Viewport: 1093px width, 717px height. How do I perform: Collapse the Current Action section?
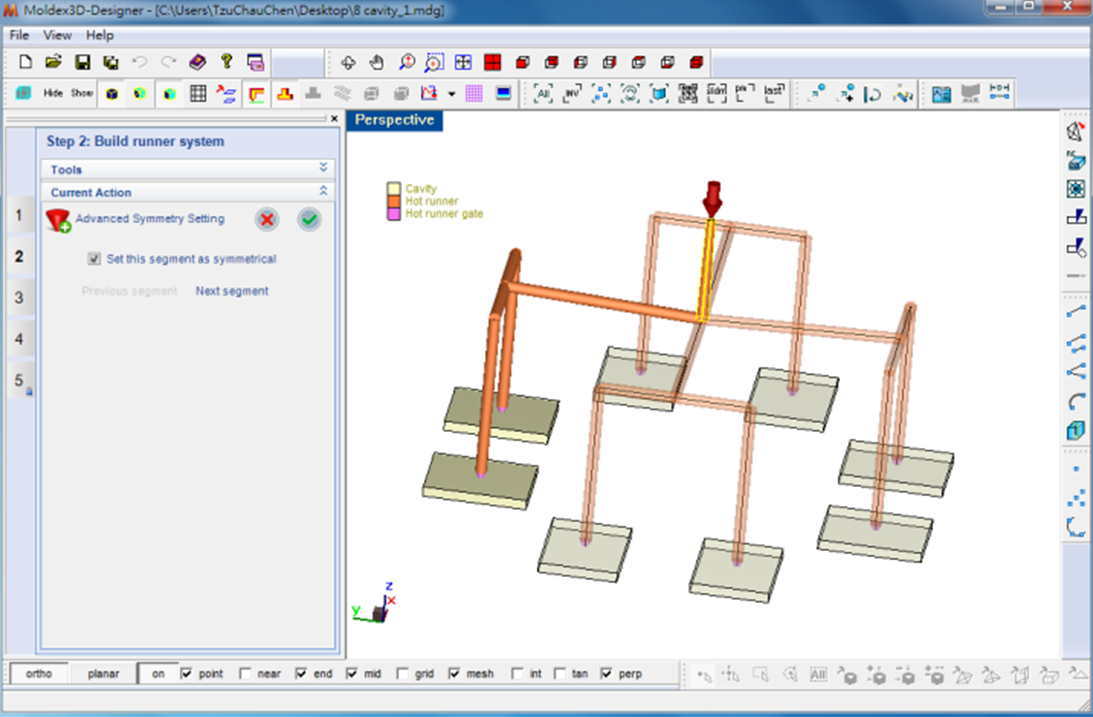[188, 192]
